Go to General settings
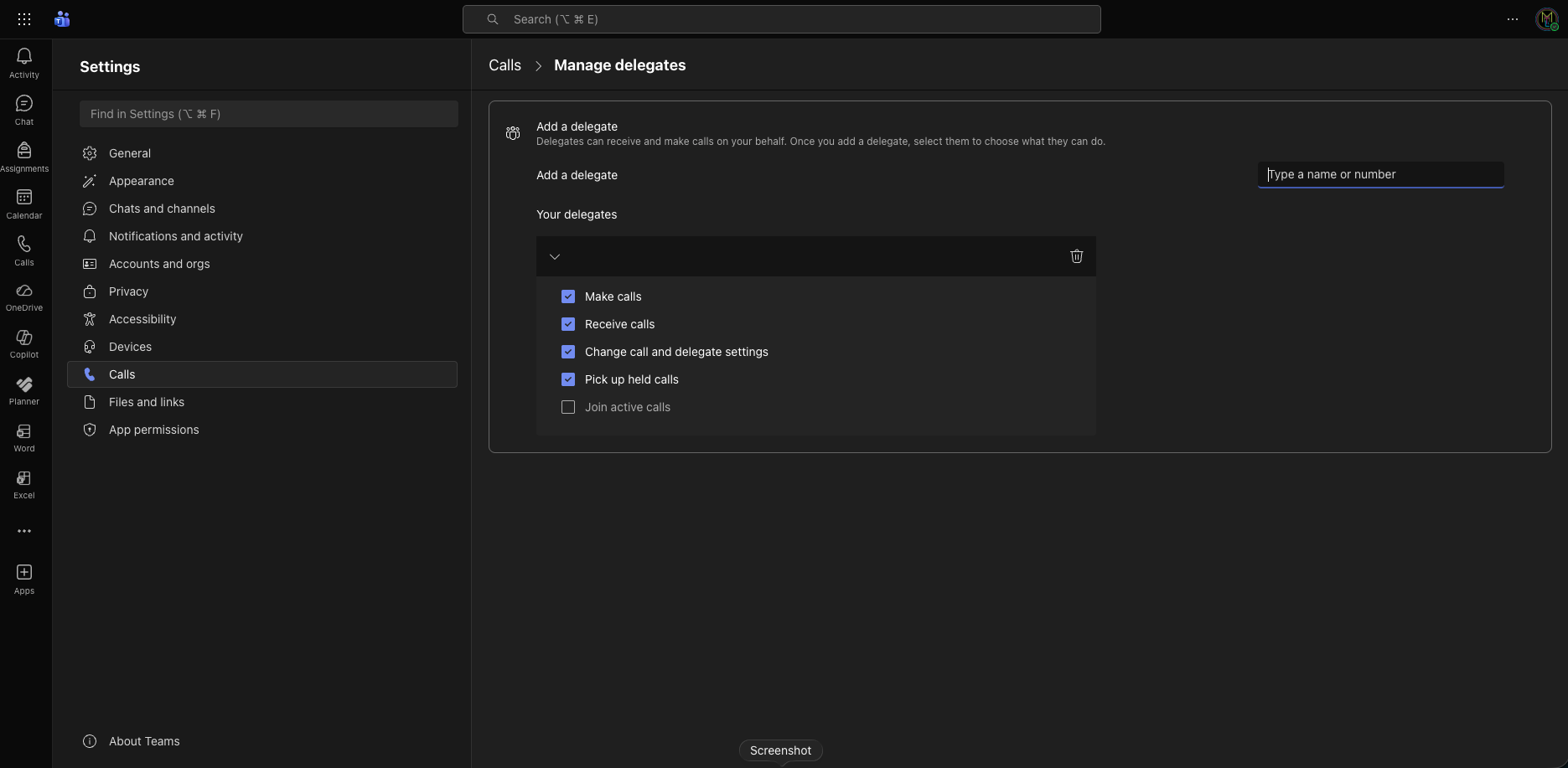 [x=262, y=153]
